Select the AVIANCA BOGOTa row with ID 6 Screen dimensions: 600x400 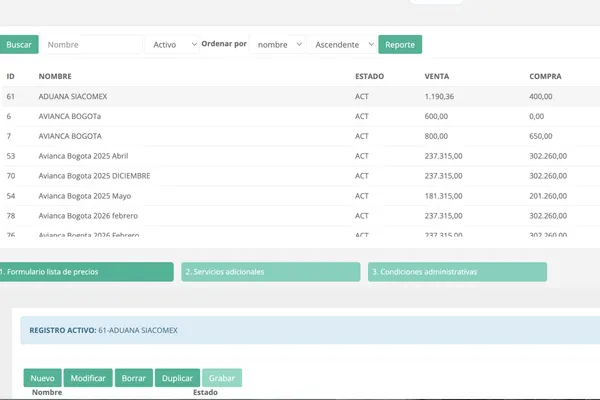(x=300, y=116)
